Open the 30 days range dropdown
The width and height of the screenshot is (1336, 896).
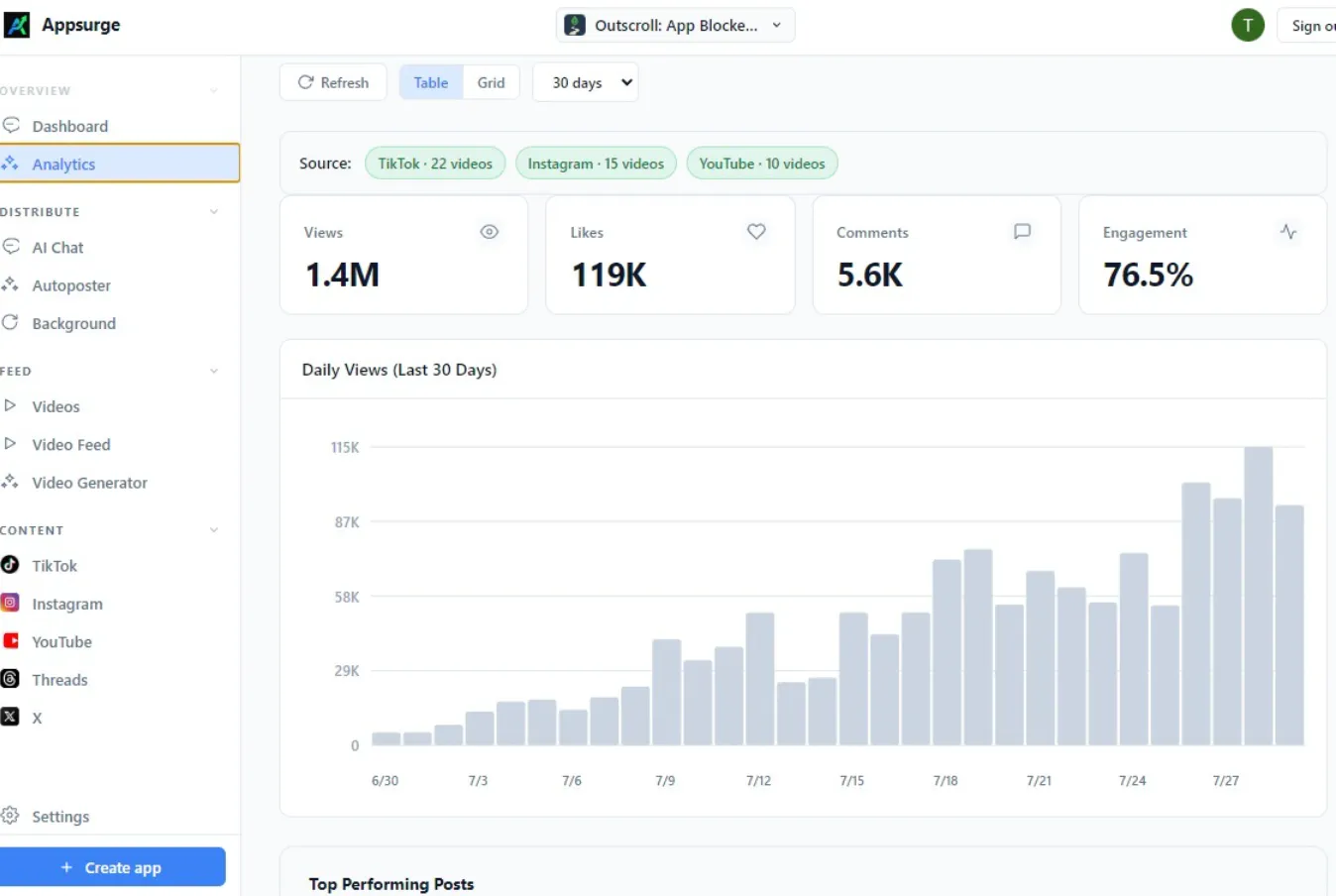(586, 82)
